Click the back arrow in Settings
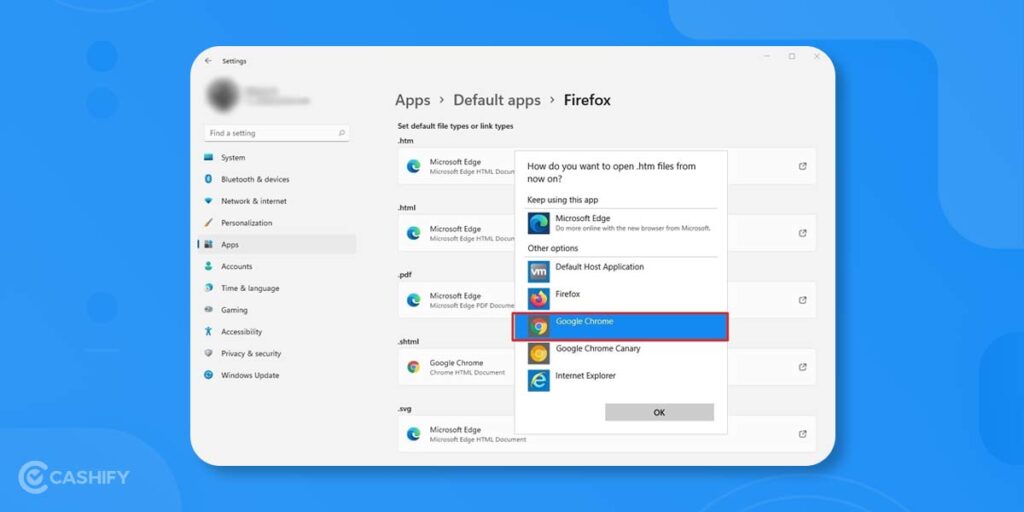This screenshot has height=512, width=1024. pyautogui.click(x=208, y=61)
